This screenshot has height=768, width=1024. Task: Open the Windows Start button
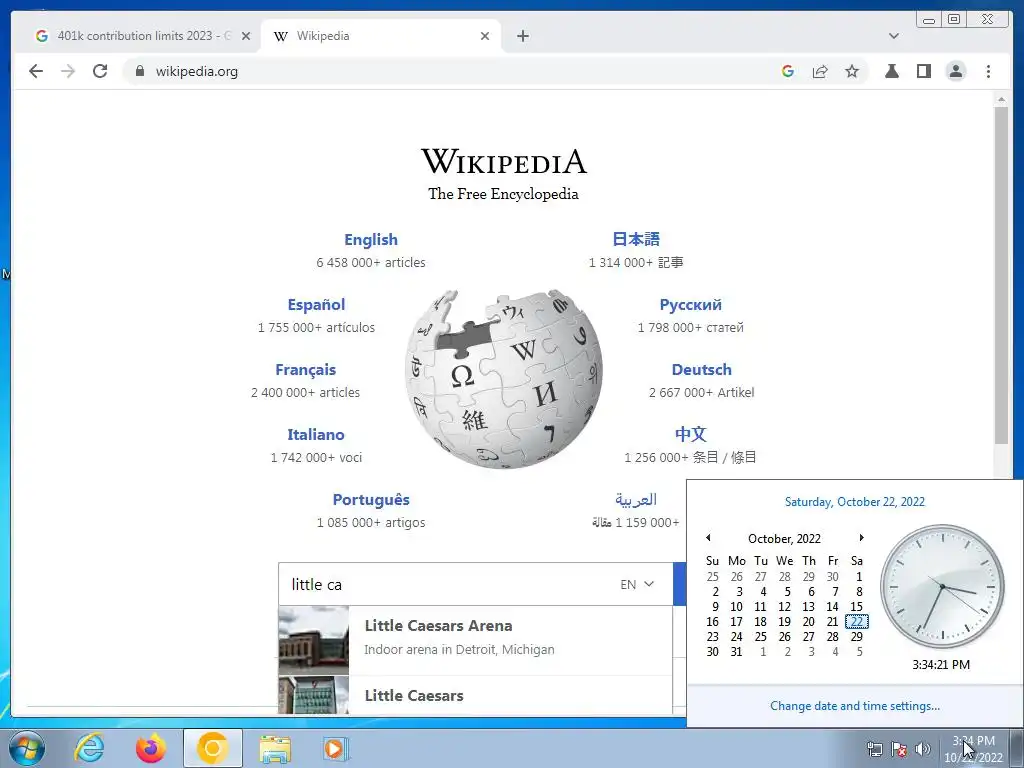pyautogui.click(x=26, y=748)
